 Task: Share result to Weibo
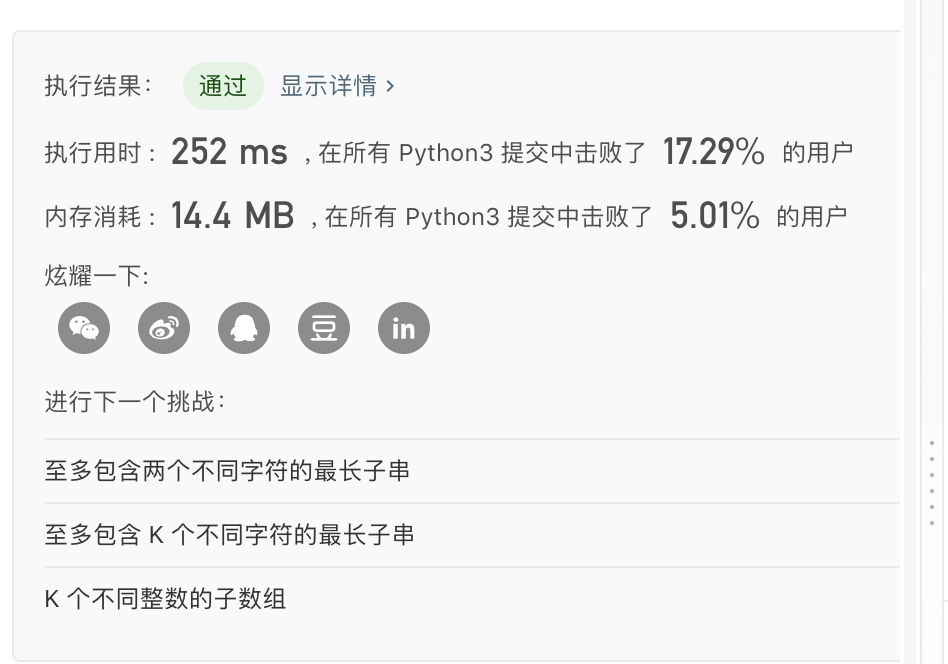tap(164, 328)
